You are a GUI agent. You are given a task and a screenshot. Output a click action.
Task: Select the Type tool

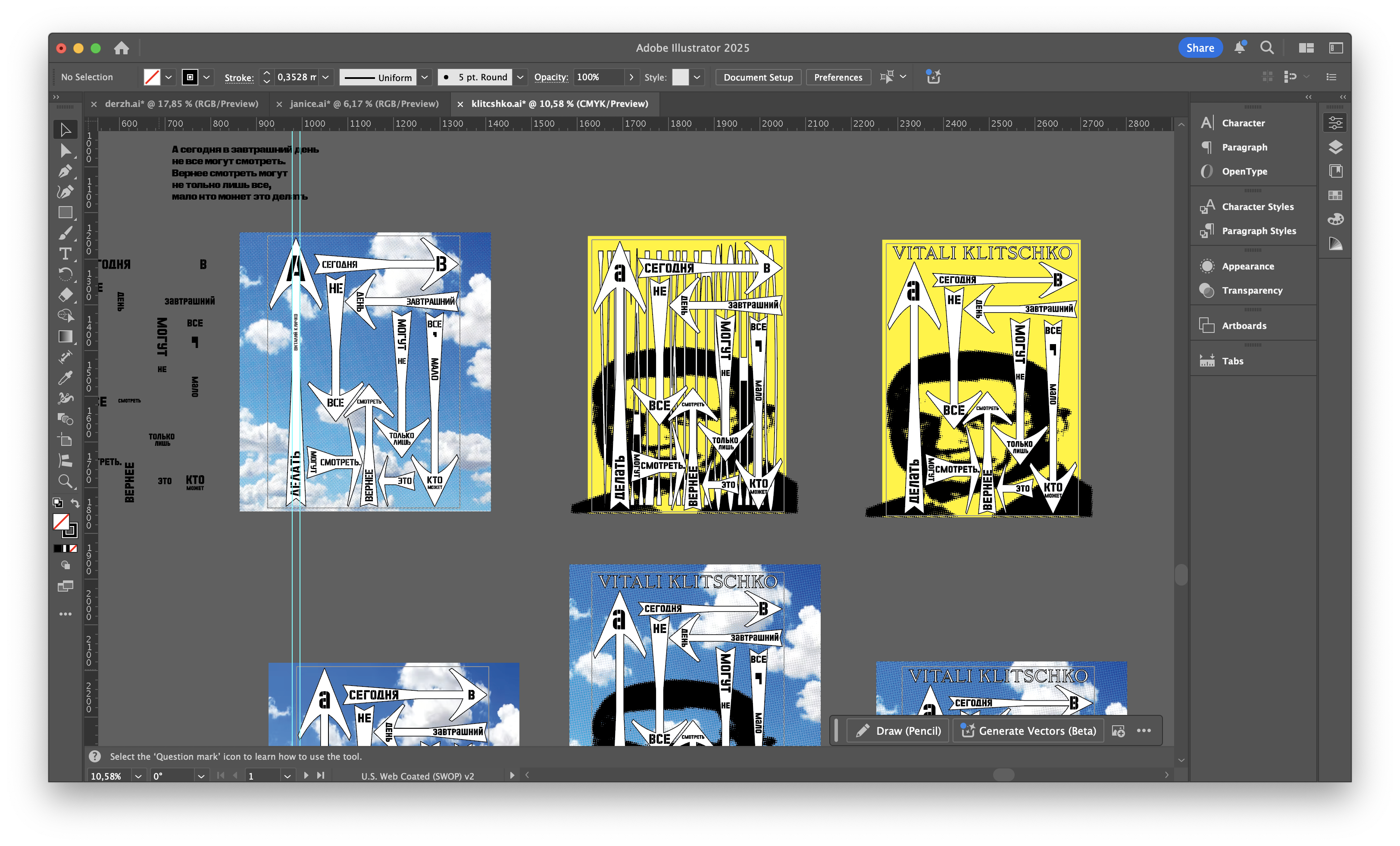click(x=66, y=254)
